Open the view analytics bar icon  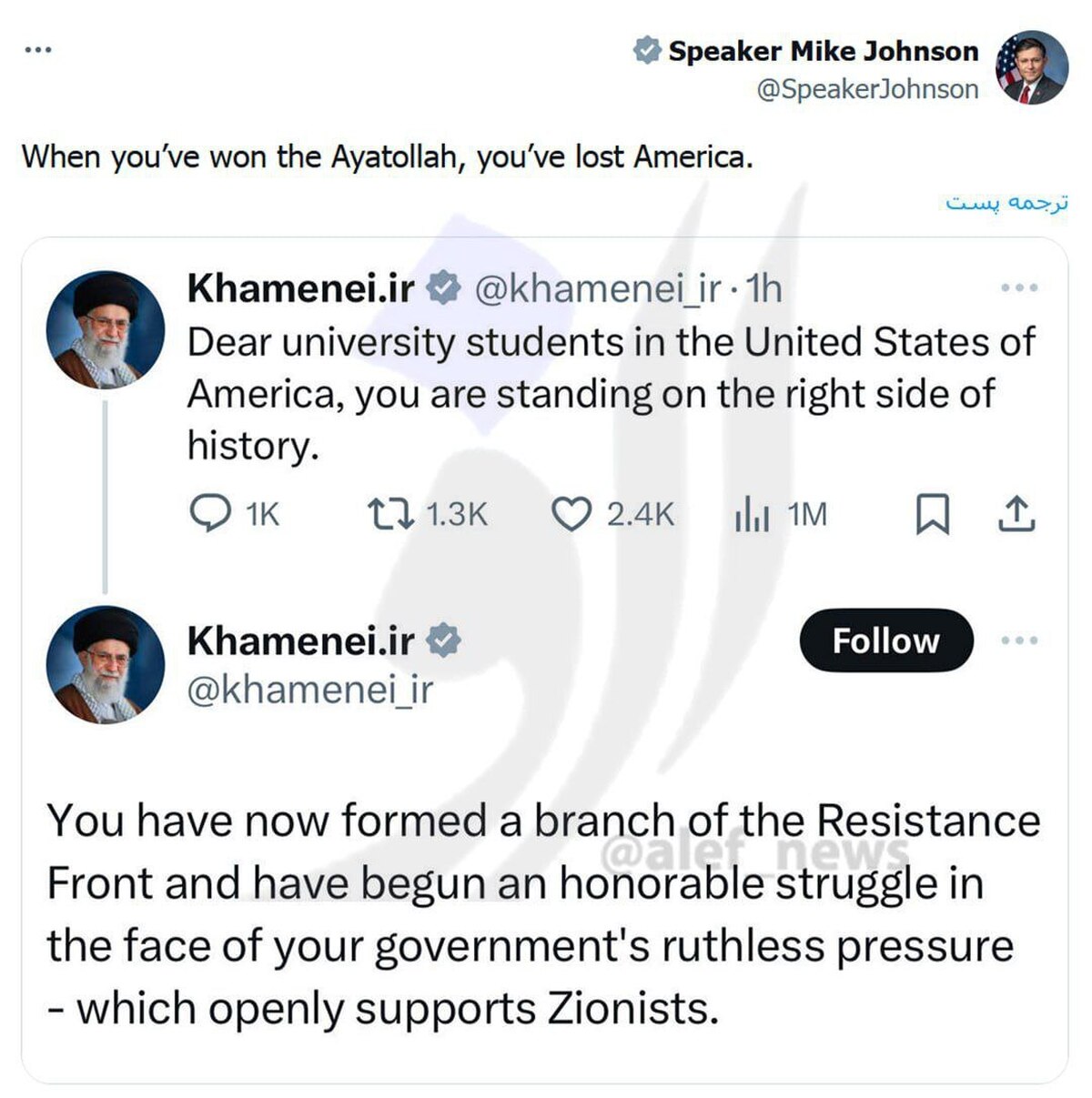(752, 516)
